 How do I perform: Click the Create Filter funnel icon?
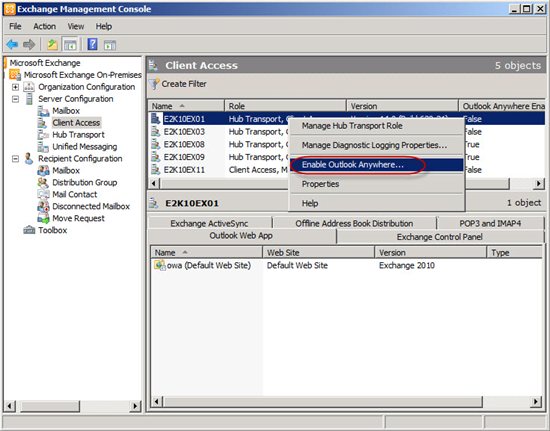pyautogui.click(x=154, y=84)
